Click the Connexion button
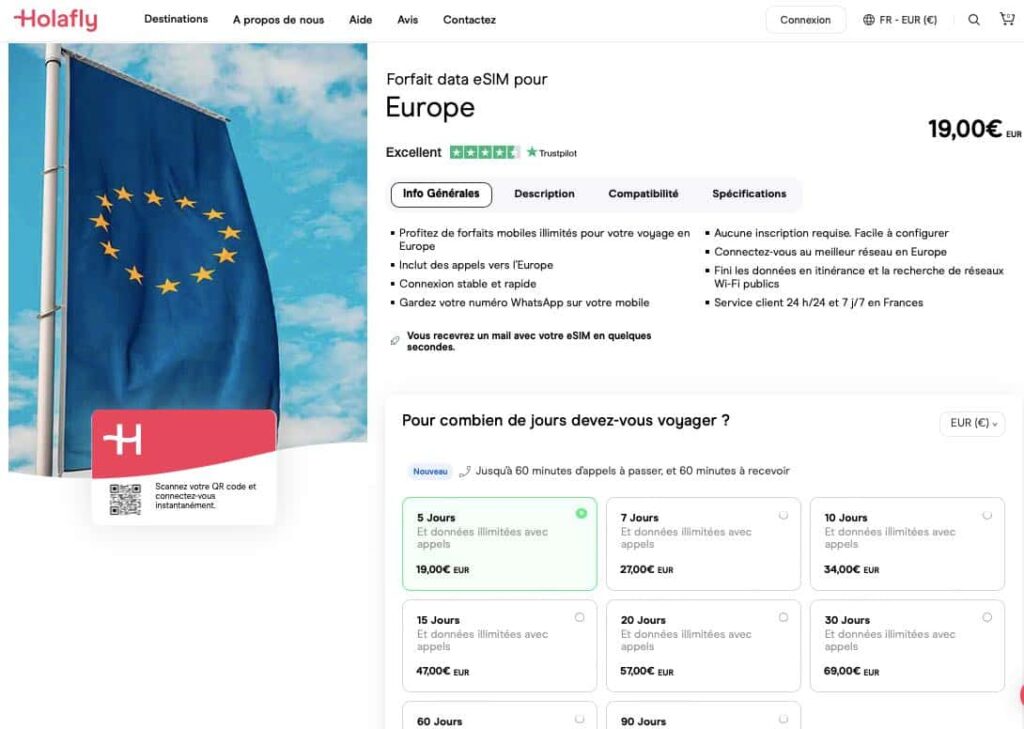 tap(806, 19)
